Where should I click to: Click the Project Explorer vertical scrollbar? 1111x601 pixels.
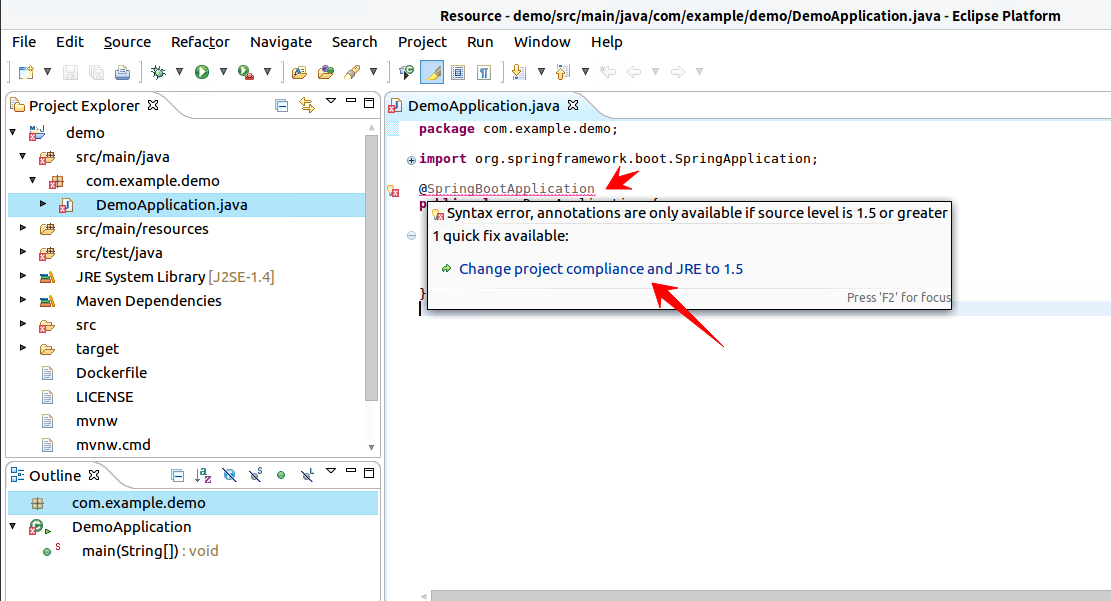371,268
